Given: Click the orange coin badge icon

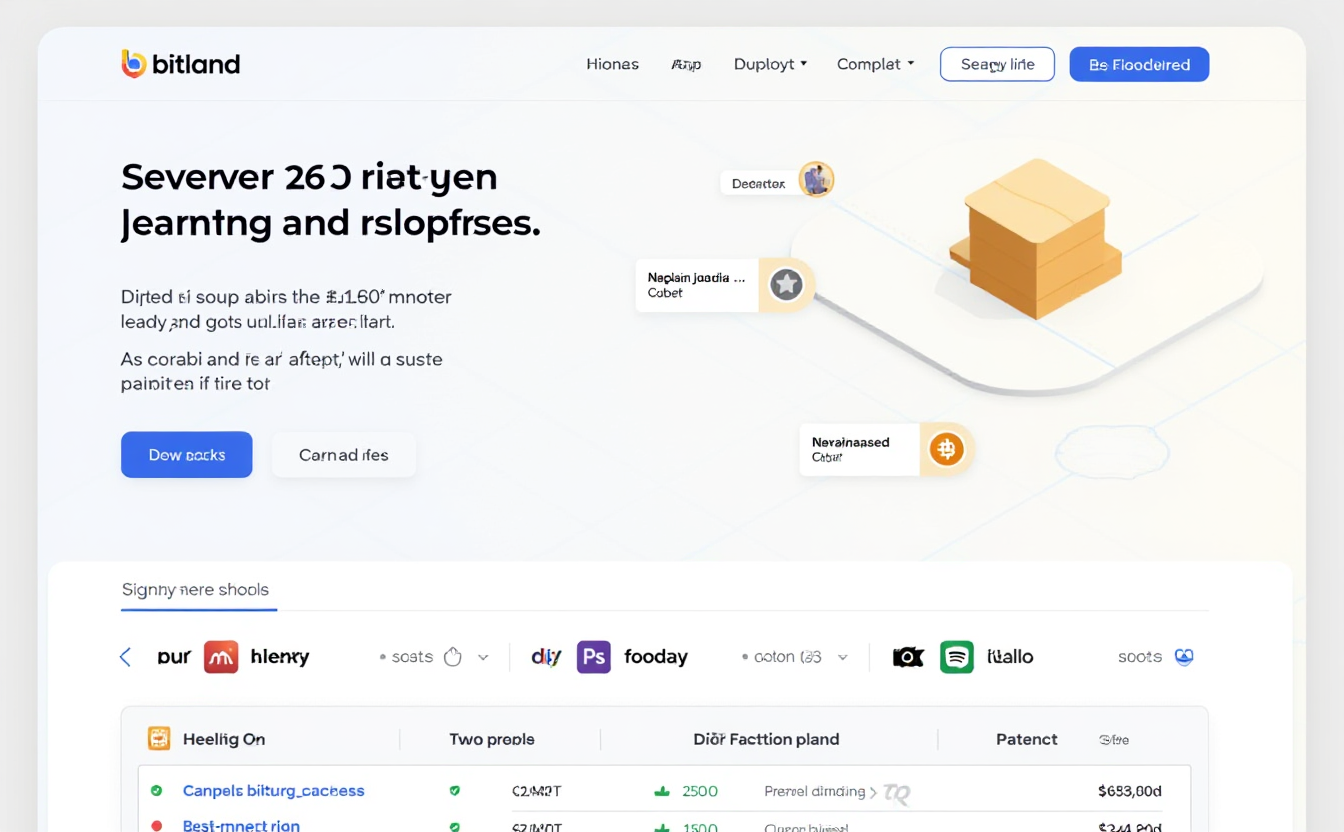Looking at the screenshot, I should click(x=946, y=449).
